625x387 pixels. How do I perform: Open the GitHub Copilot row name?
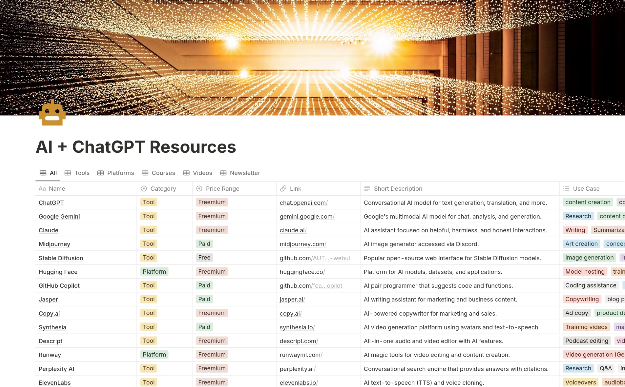click(59, 286)
